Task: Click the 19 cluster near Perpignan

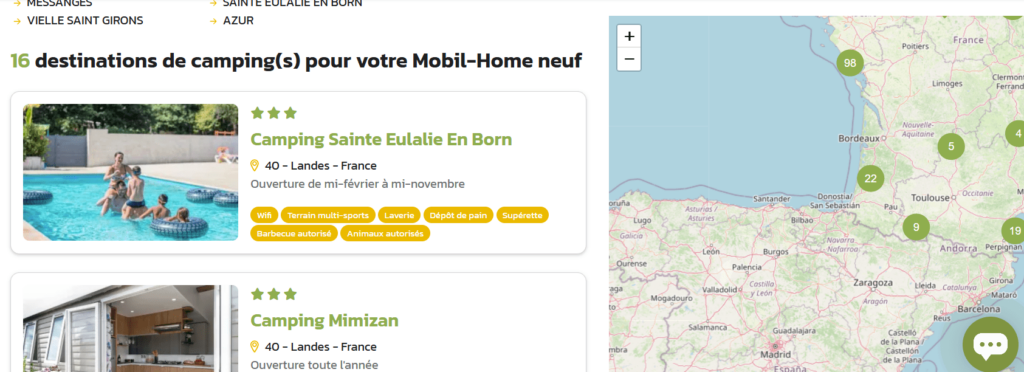Action: tap(1014, 230)
